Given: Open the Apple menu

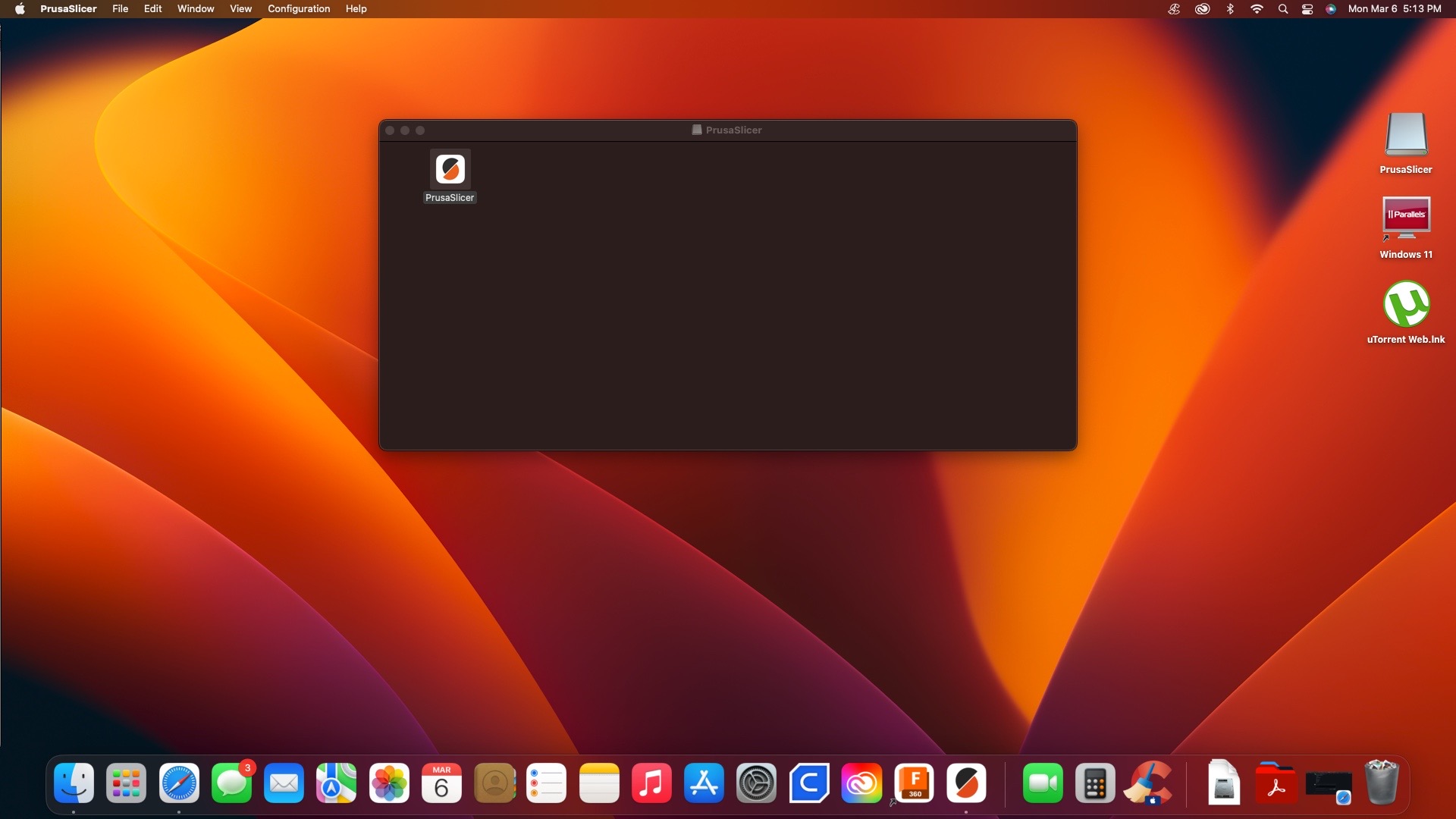Looking at the screenshot, I should [x=20, y=8].
